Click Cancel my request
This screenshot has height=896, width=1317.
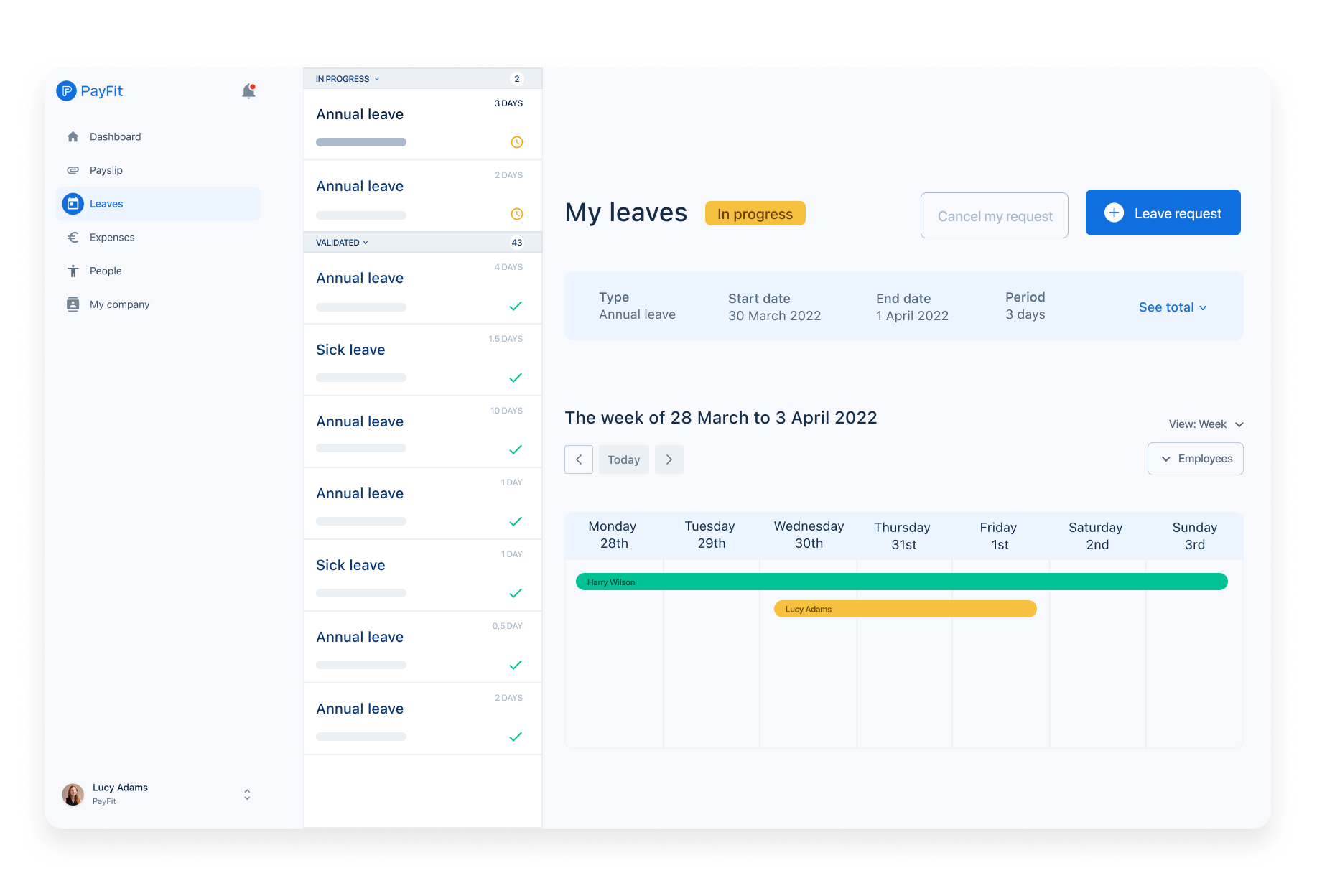point(995,215)
